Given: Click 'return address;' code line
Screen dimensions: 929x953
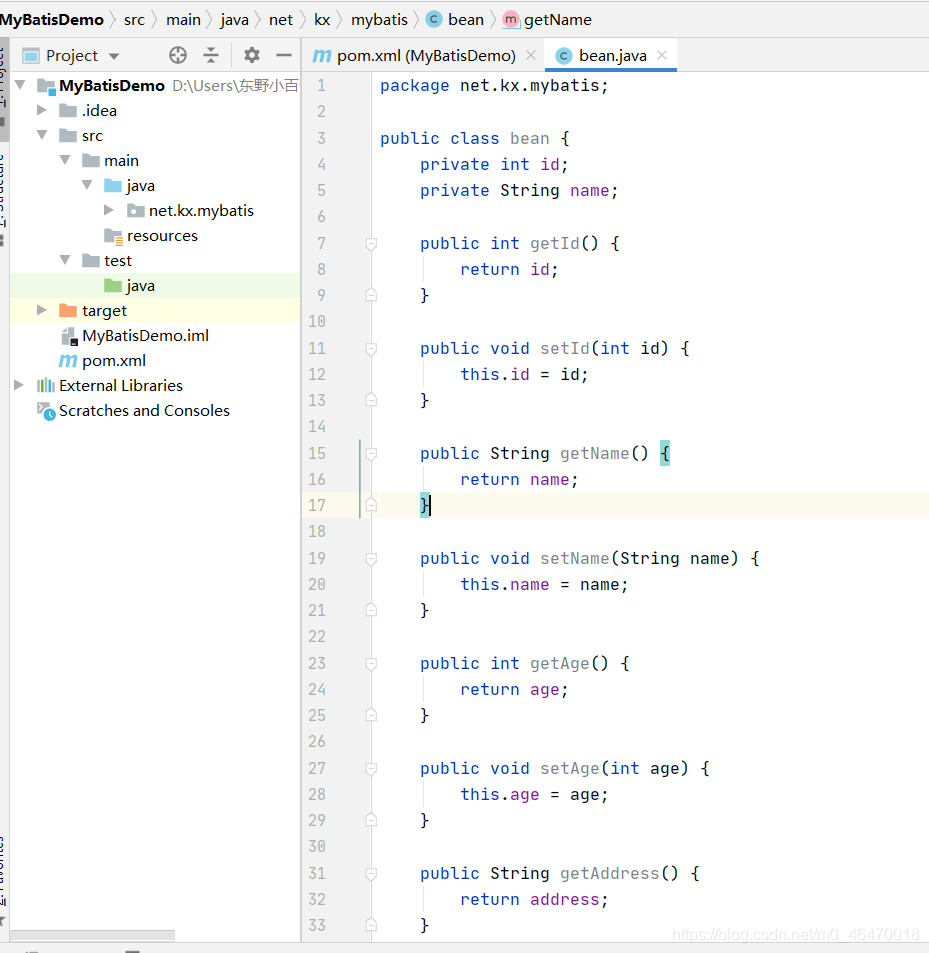Looking at the screenshot, I should [x=534, y=900].
